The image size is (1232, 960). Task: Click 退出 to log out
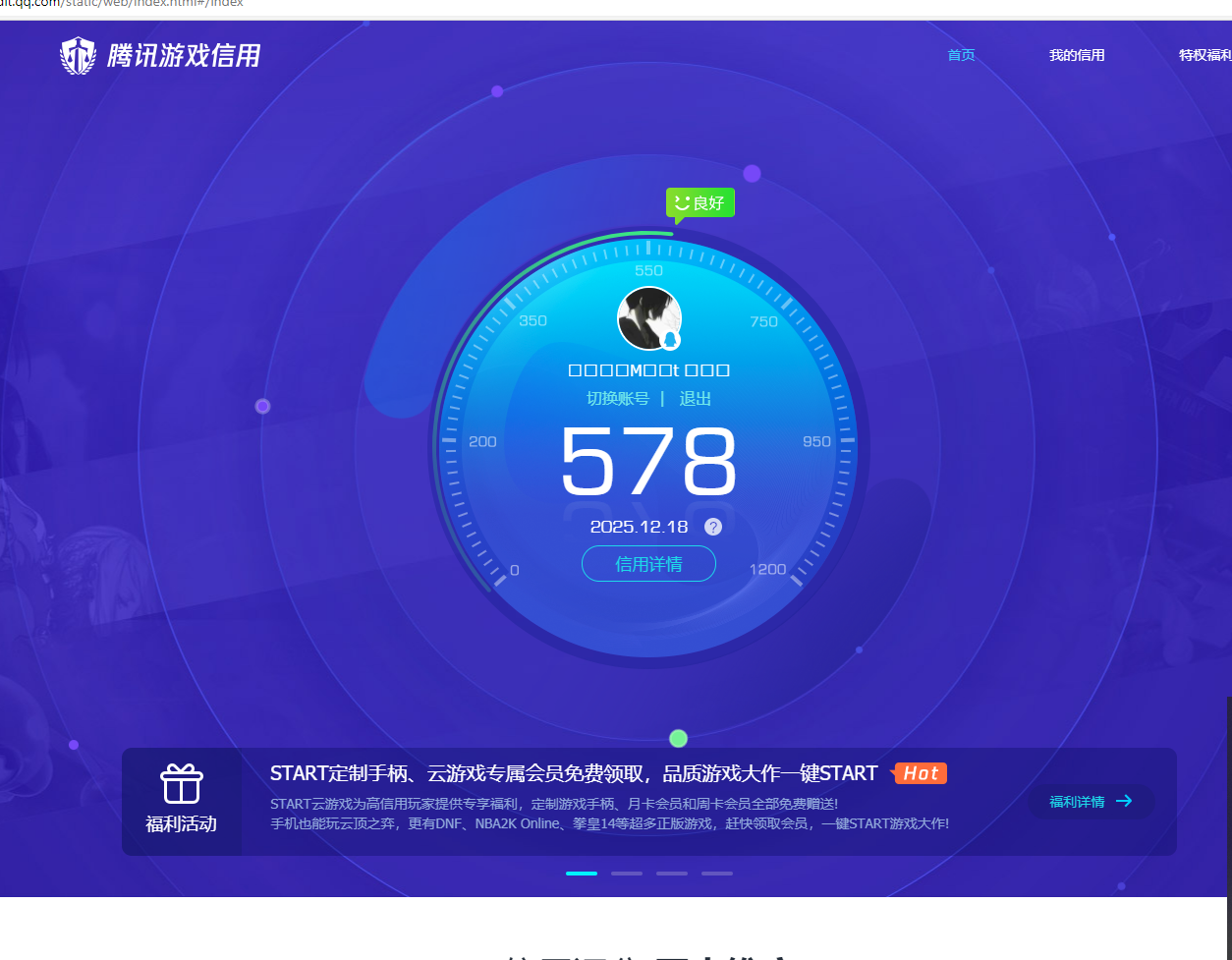695,399
